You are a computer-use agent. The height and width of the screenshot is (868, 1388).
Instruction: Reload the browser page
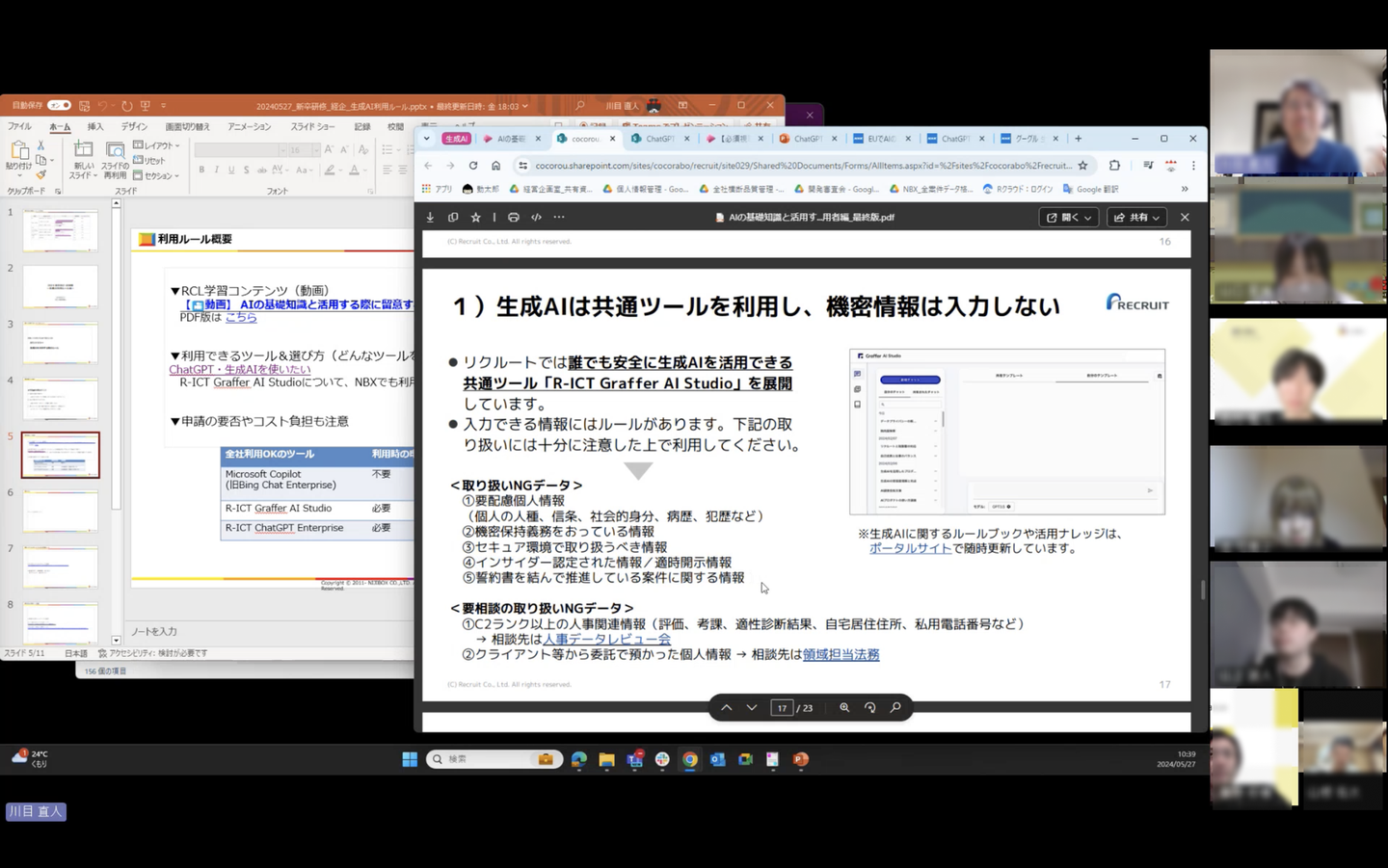[472, 166]
